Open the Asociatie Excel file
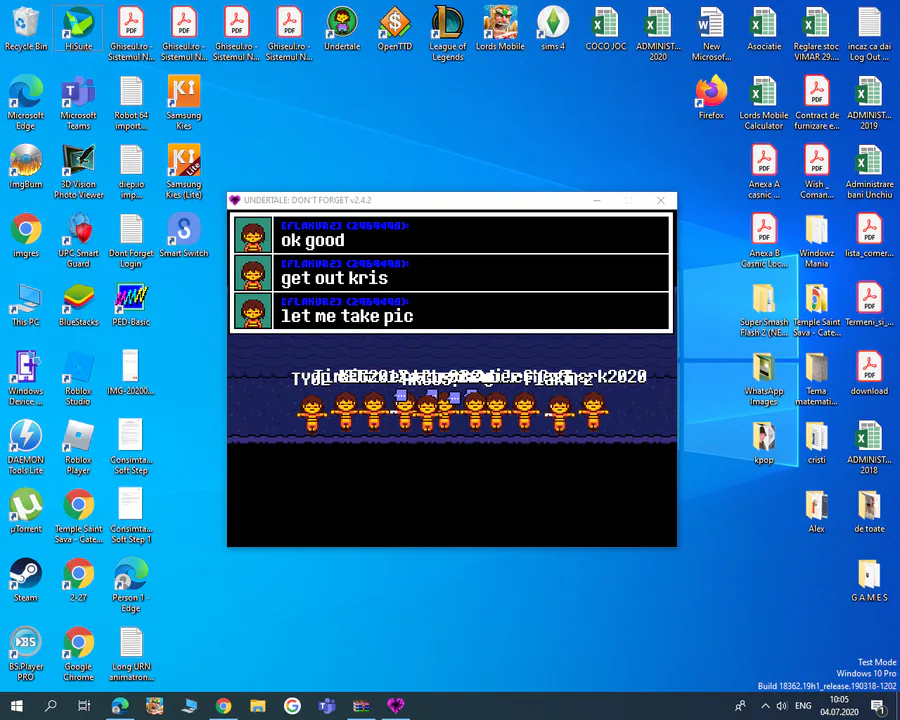This screenshot has height=720, width=900. click(x=764, y=29)
